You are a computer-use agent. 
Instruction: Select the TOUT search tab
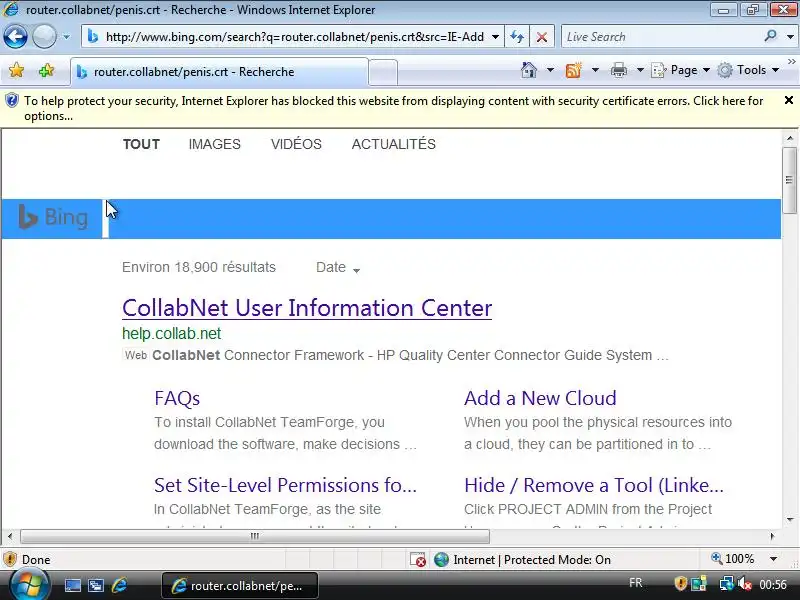[141, 144]
